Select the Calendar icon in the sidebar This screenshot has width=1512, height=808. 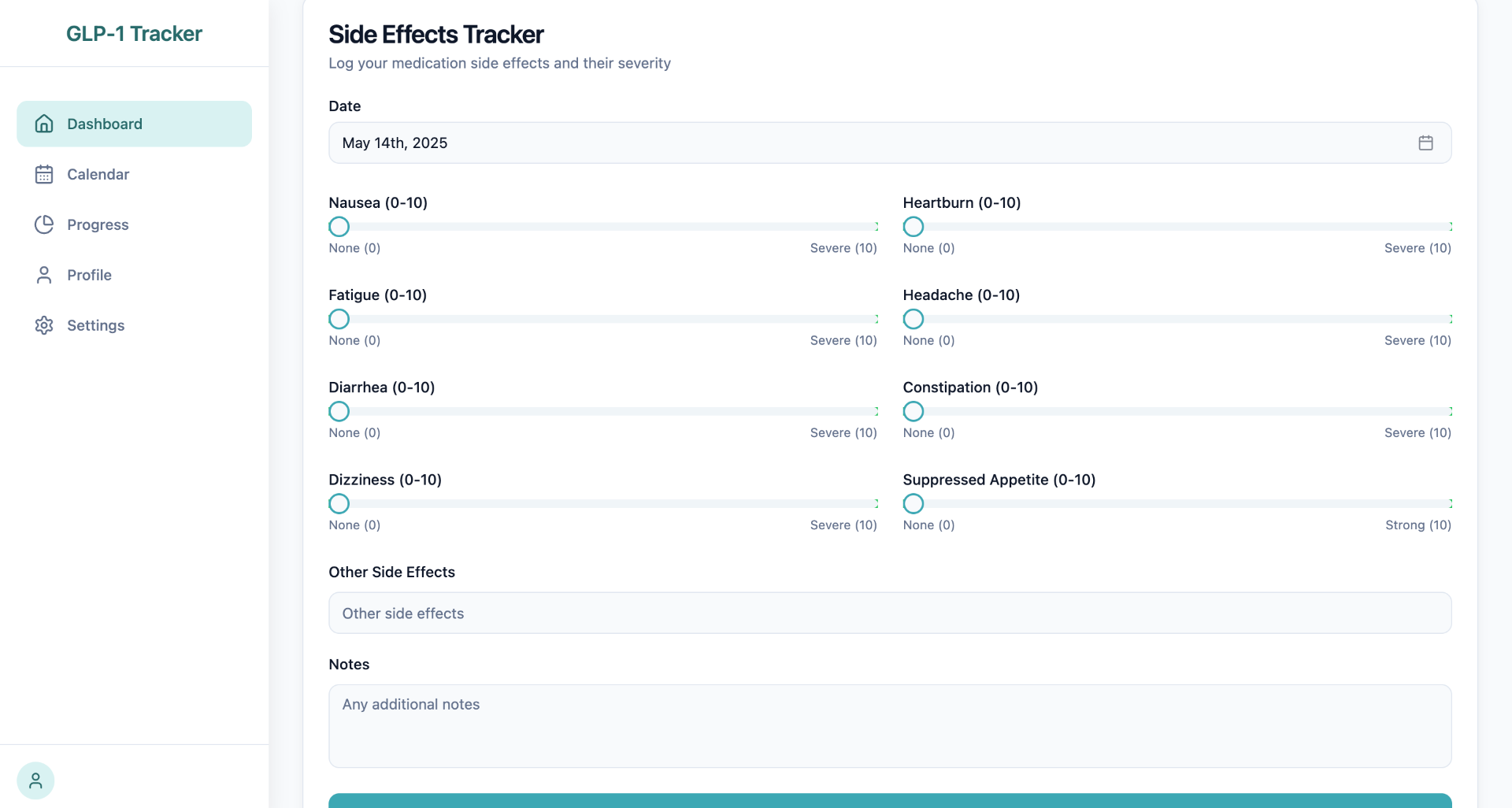point(44,174)
